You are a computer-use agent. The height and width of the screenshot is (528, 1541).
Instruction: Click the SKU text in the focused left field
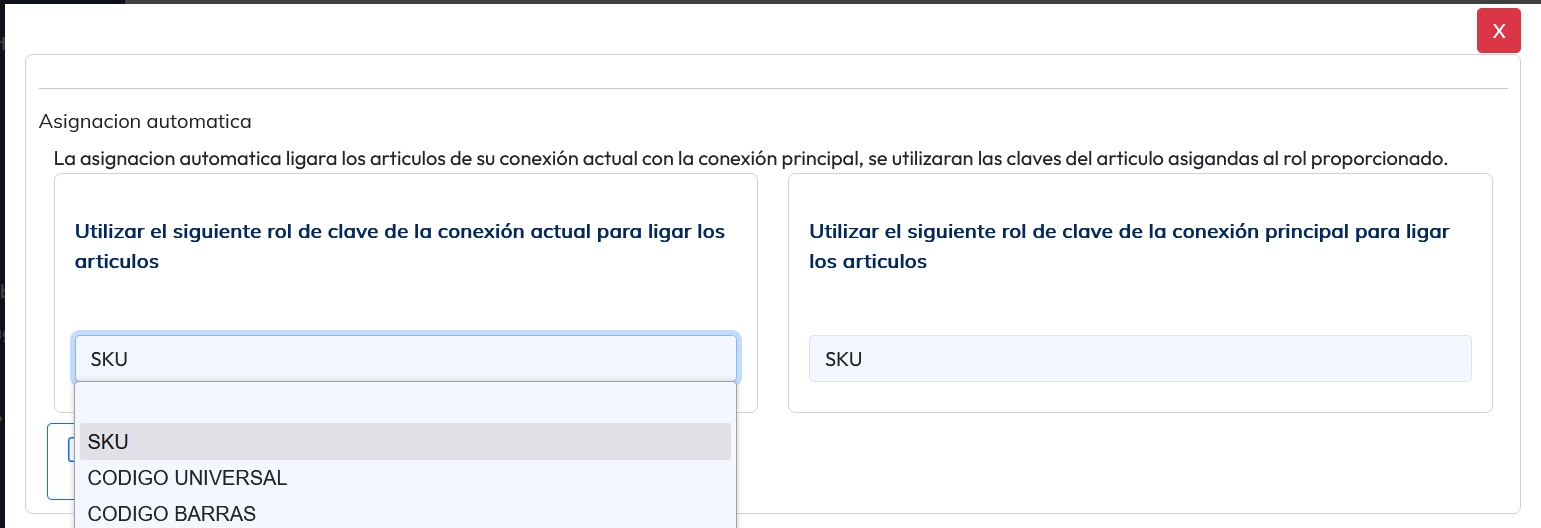point(109,359)
